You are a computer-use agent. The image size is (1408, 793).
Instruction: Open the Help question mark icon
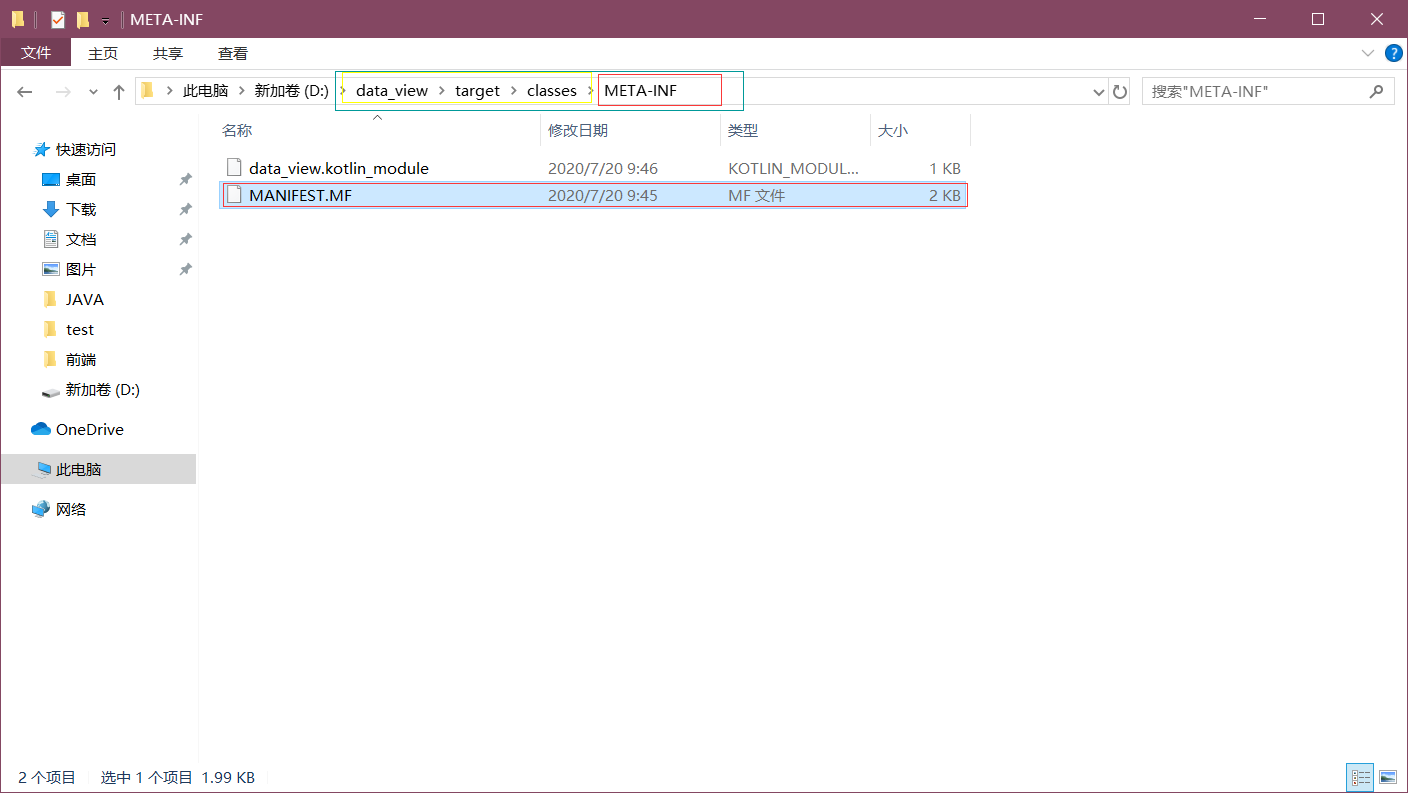click(x=1393, y=53)
